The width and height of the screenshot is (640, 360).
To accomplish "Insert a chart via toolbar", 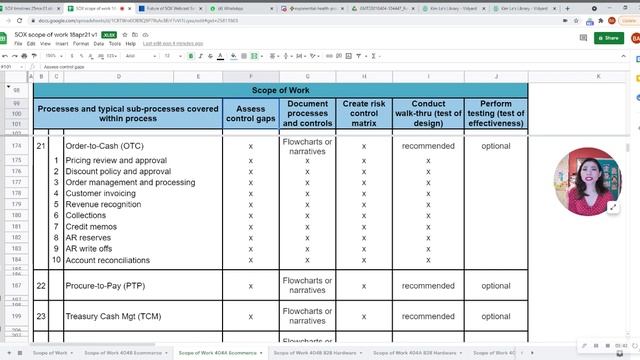I will (x=349, y=56).
